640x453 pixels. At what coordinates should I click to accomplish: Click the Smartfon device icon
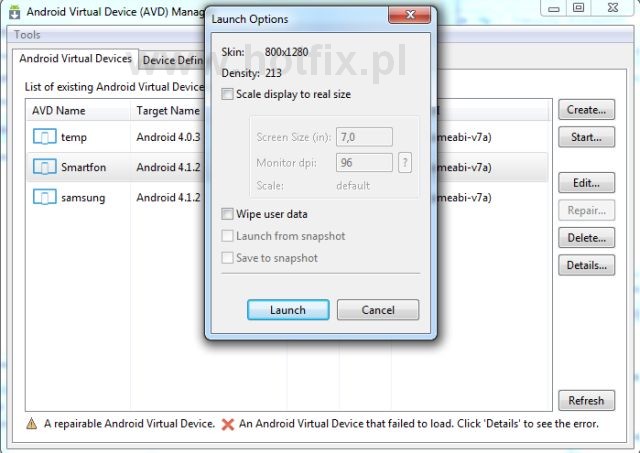pos(44,167)
